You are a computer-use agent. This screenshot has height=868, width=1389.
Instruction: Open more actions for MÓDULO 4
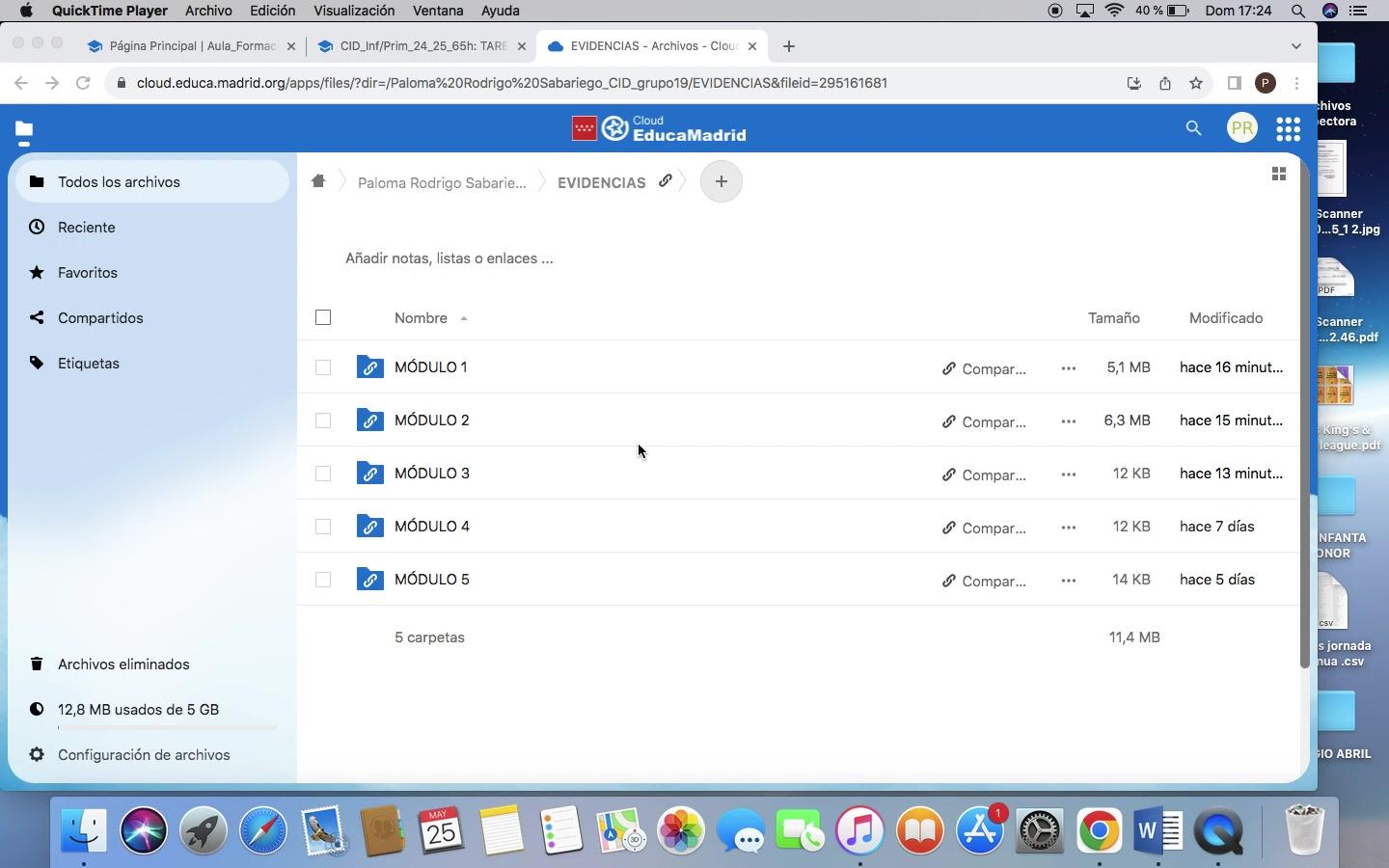(x=1068, y=528)
